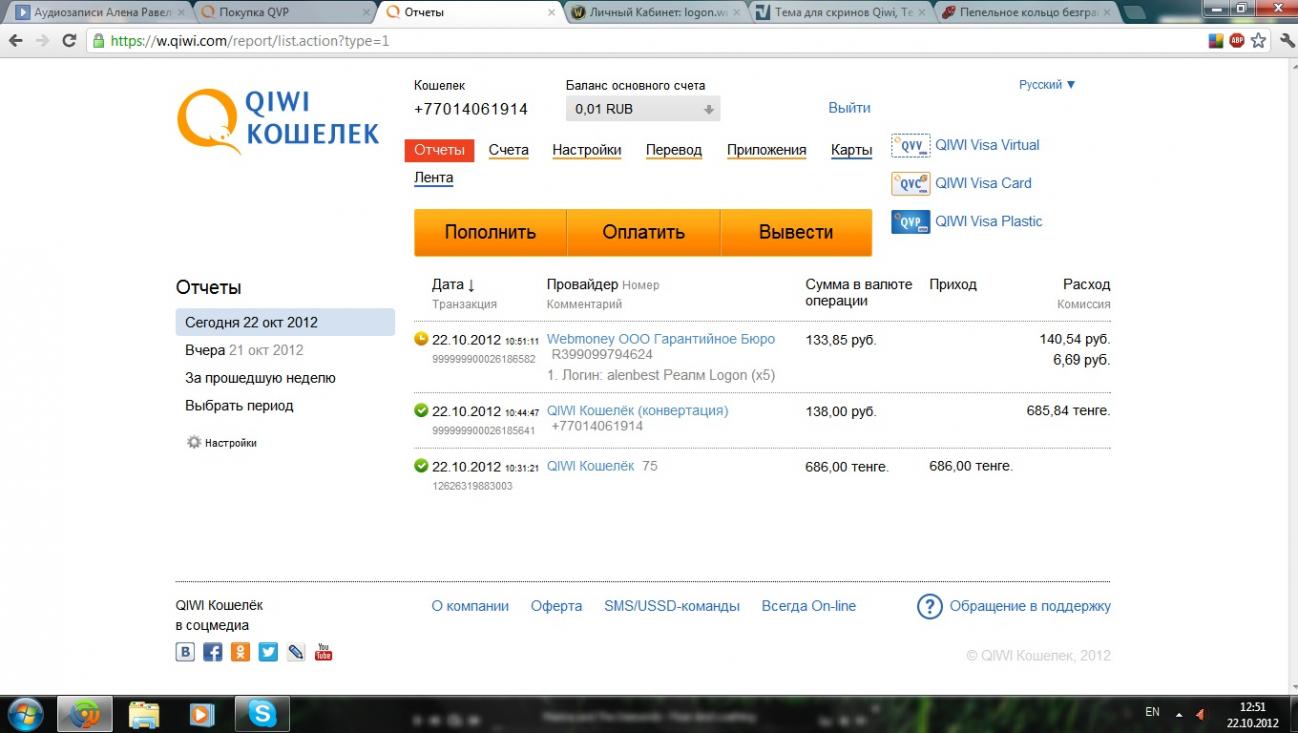Click the support question mark icon
Screen dimensions: 1298x733
(x=929, y=606)
